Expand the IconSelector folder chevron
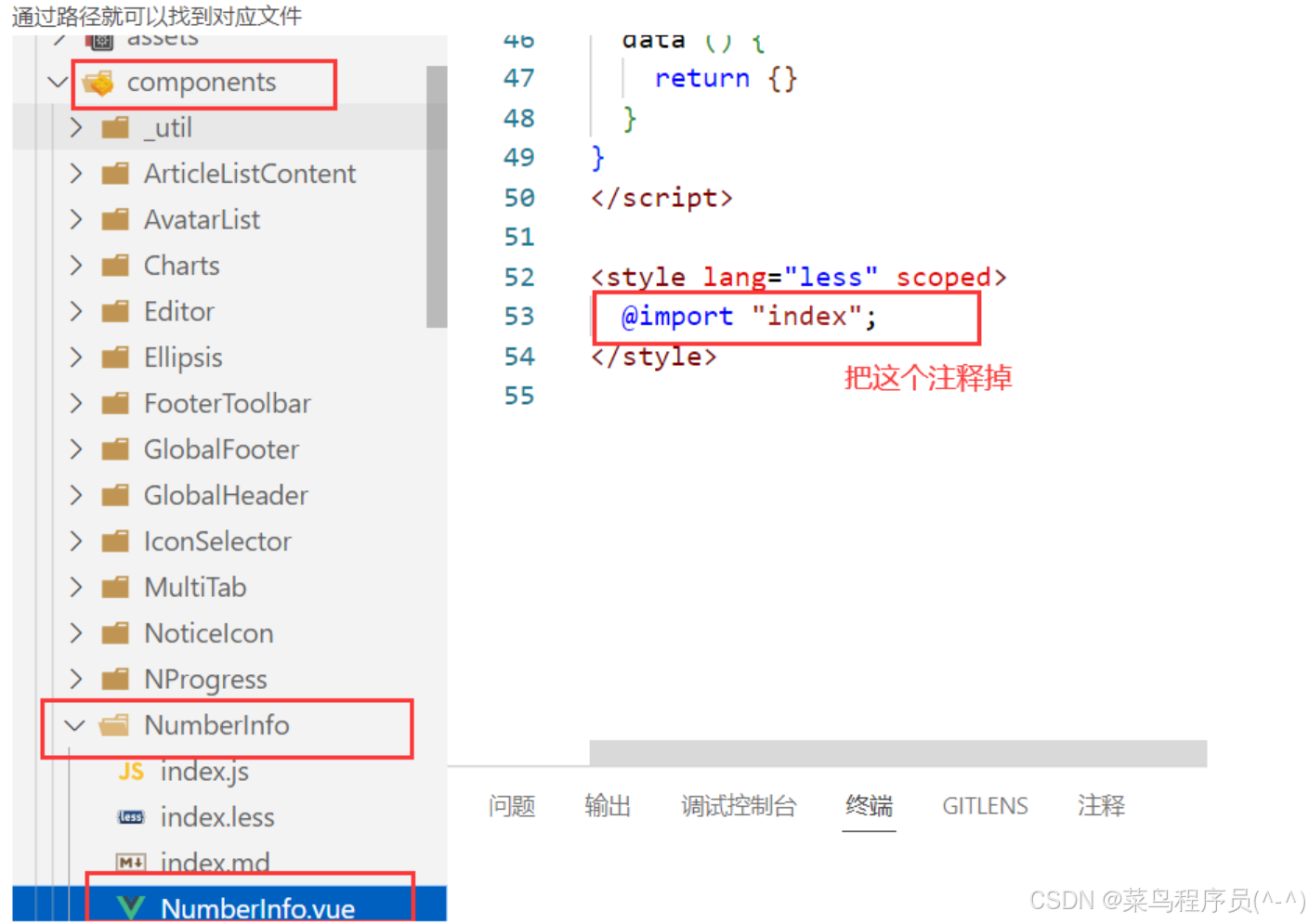 coord(76,541)
